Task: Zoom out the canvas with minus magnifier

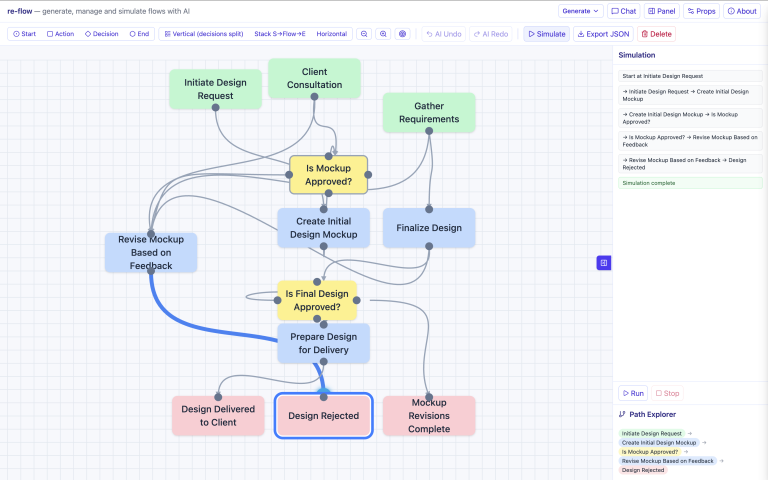Action: (x=364, y=34)
